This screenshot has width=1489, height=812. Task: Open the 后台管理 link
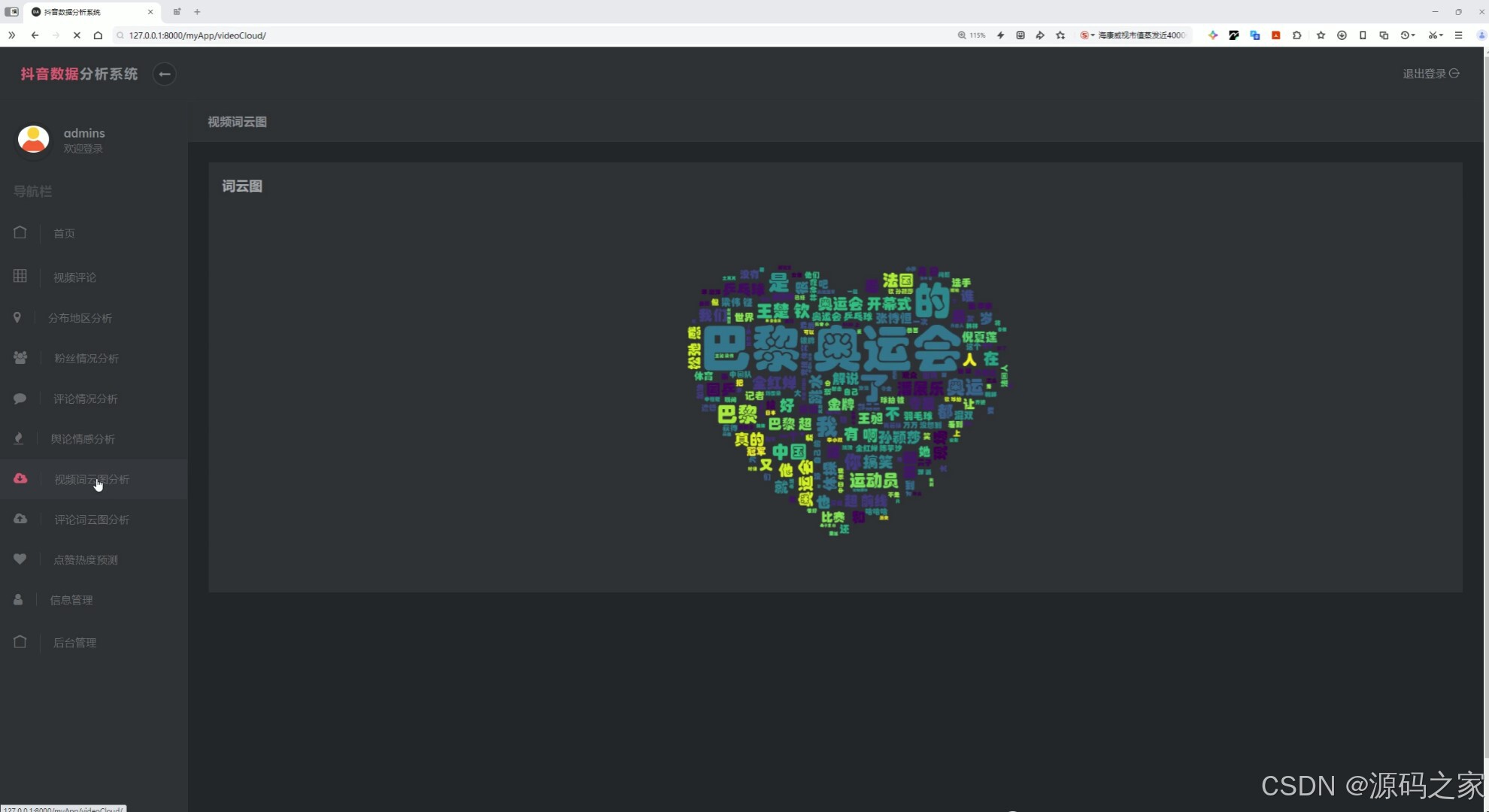click(x=74, y=643)
